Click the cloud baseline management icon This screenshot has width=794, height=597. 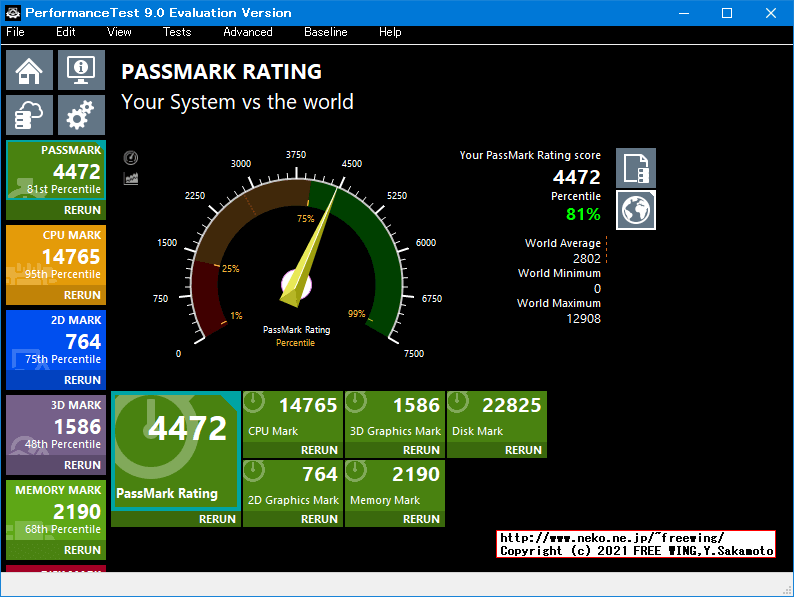[30, 115]
